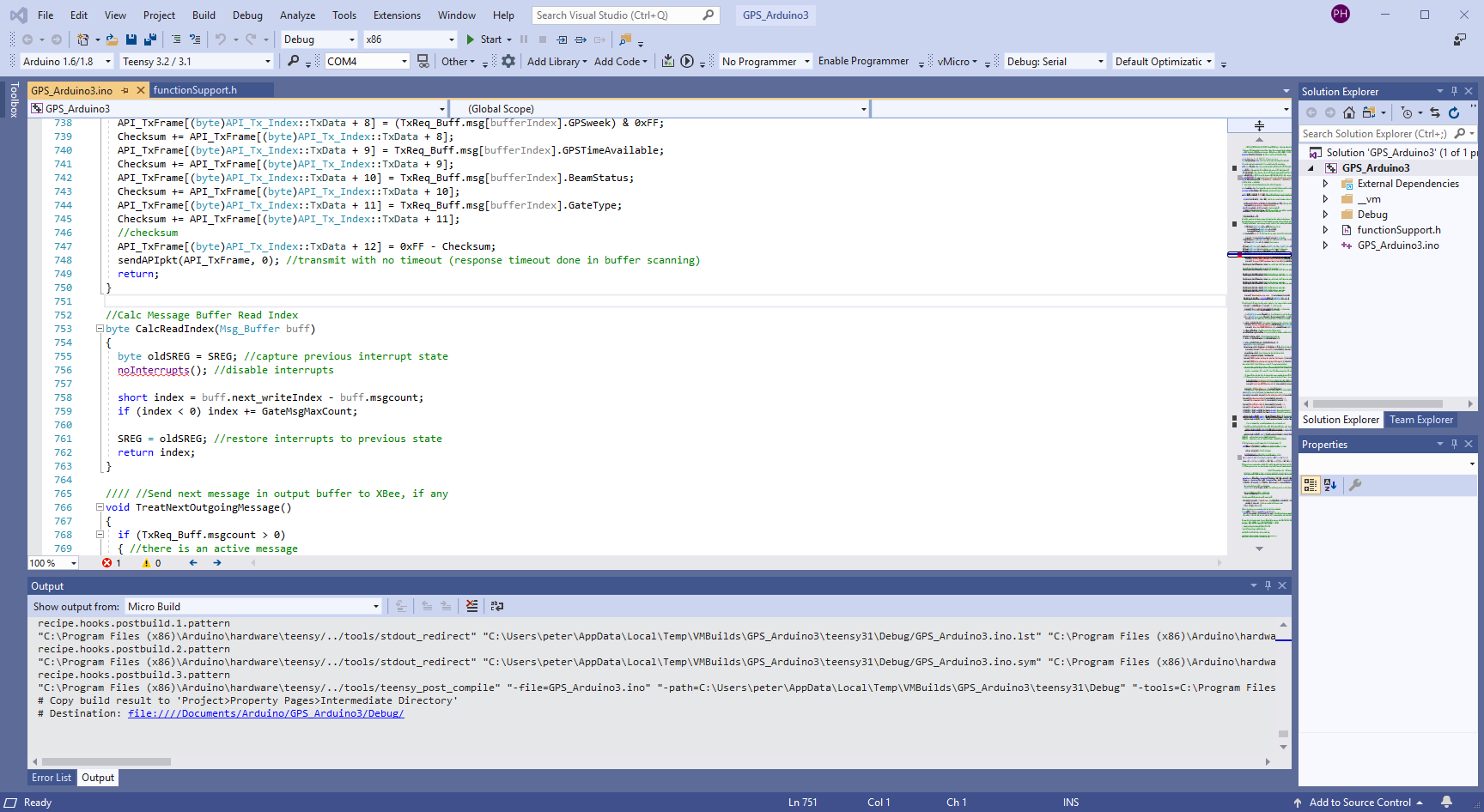Toggle auto-hide pin on Solution Explorer panel
This screenshot has width=1484, height=812.
1454,91
